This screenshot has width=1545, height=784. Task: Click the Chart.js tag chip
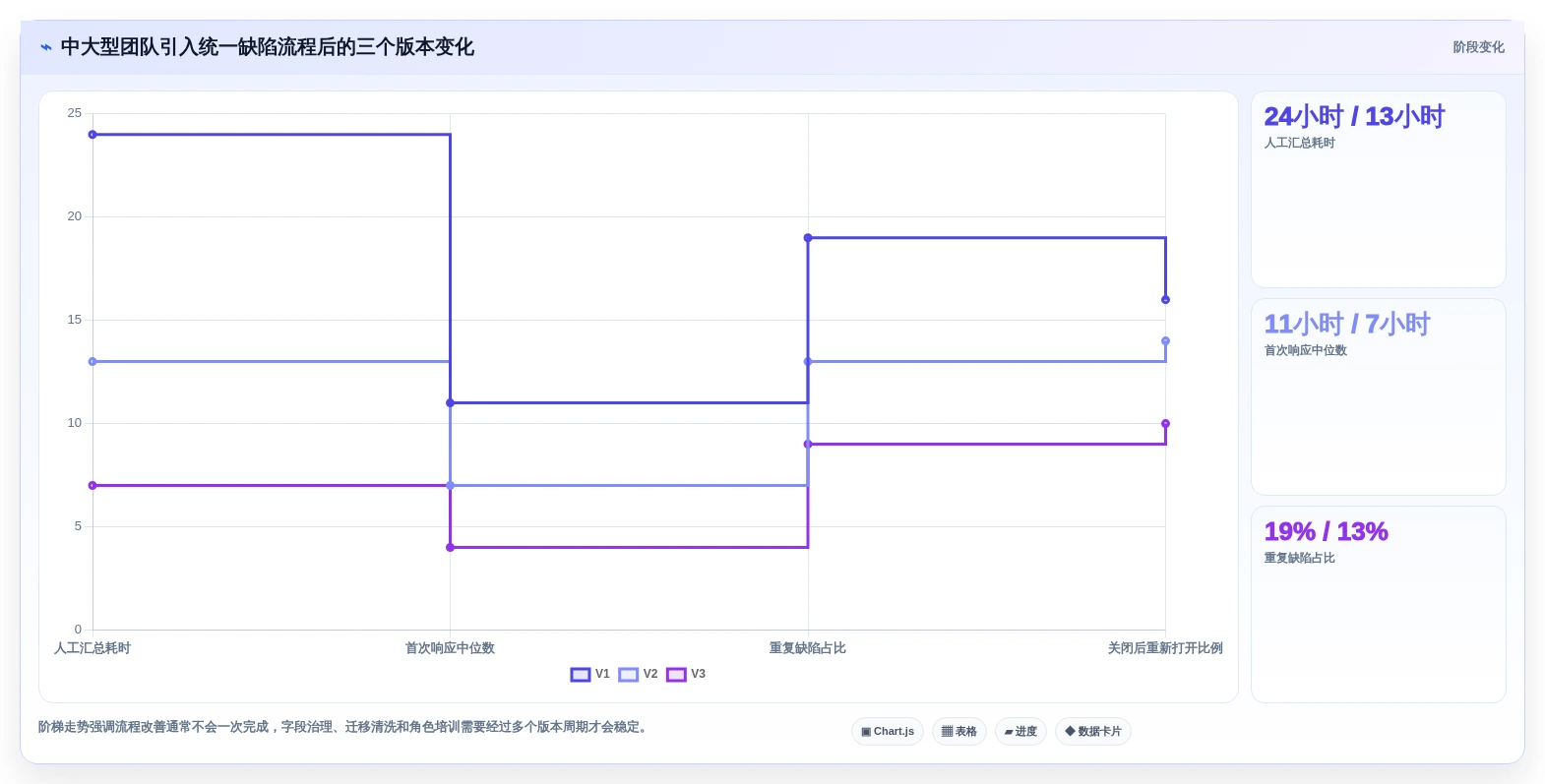click(888, 731)
